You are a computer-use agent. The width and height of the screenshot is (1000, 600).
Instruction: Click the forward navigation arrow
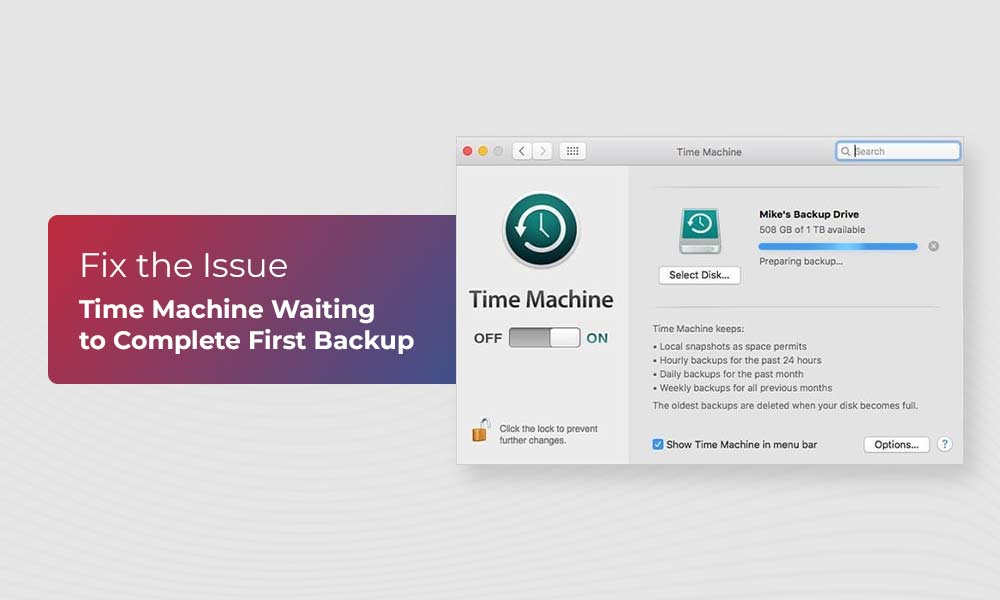pyautogui.click(x=542, y=151)
